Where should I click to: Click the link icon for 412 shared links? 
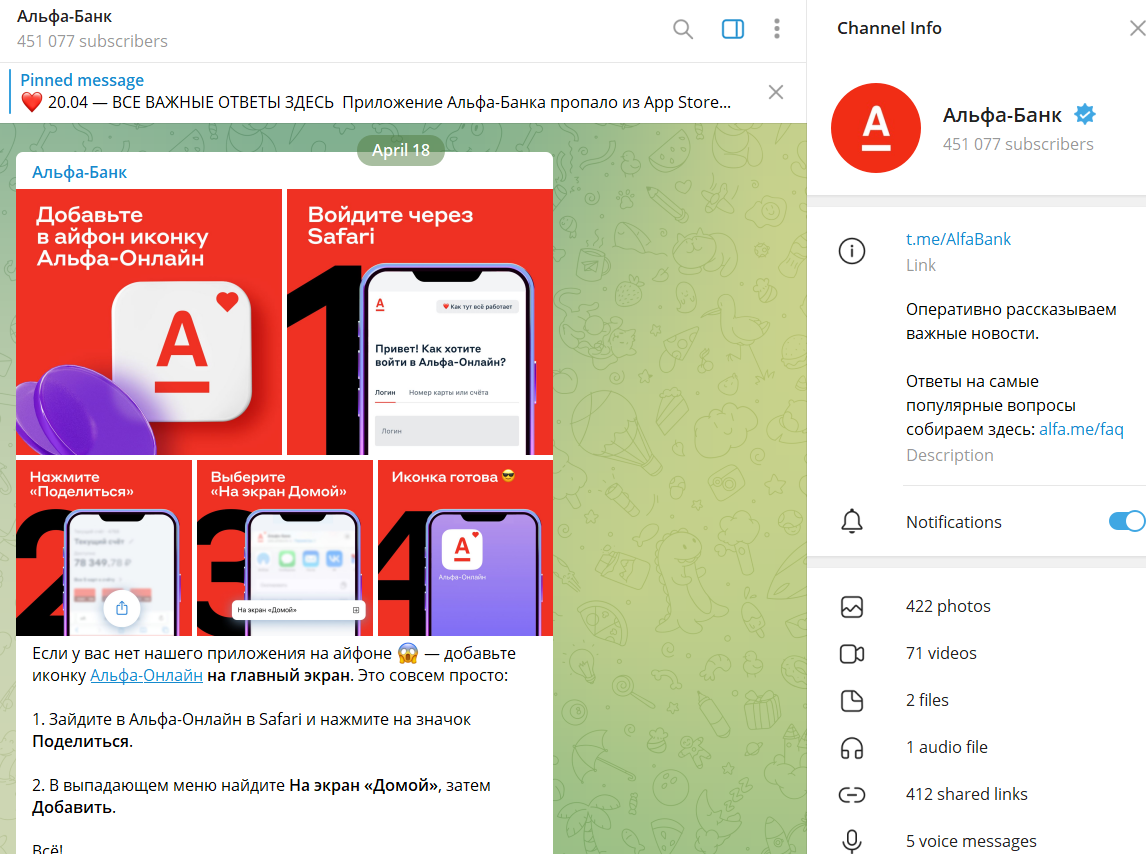(852, 794)
